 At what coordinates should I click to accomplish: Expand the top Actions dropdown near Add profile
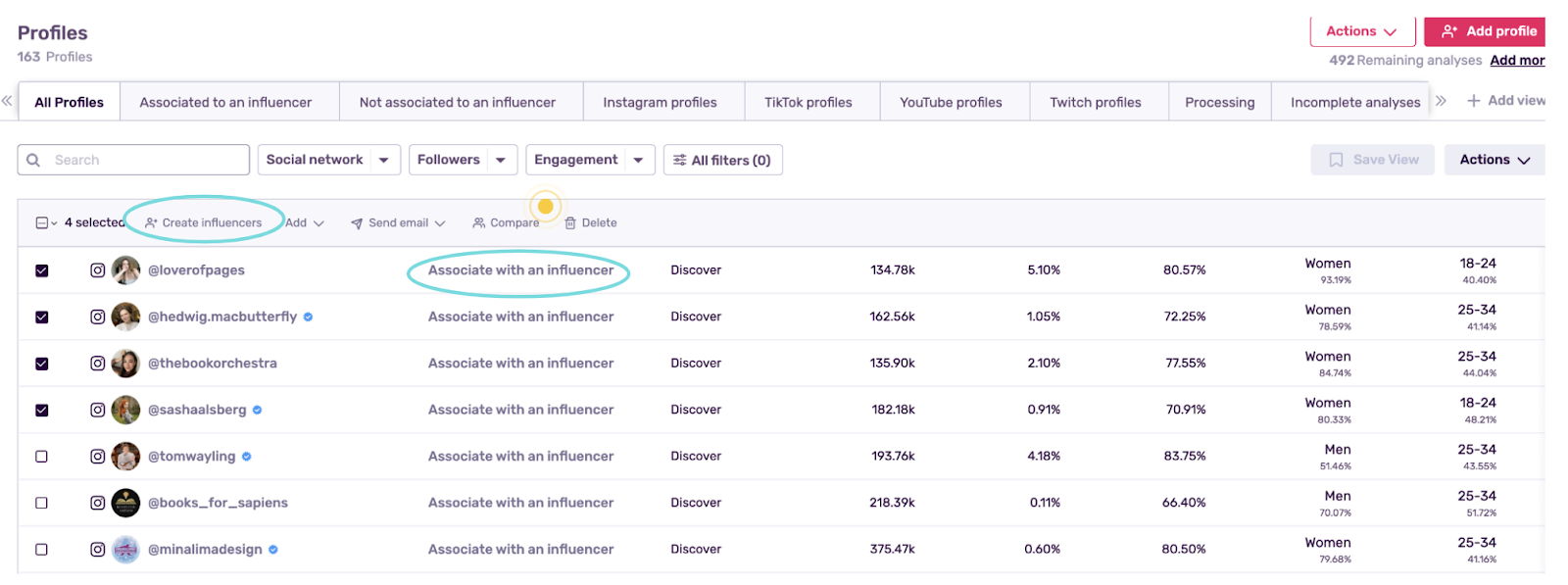click(1362, 31)
